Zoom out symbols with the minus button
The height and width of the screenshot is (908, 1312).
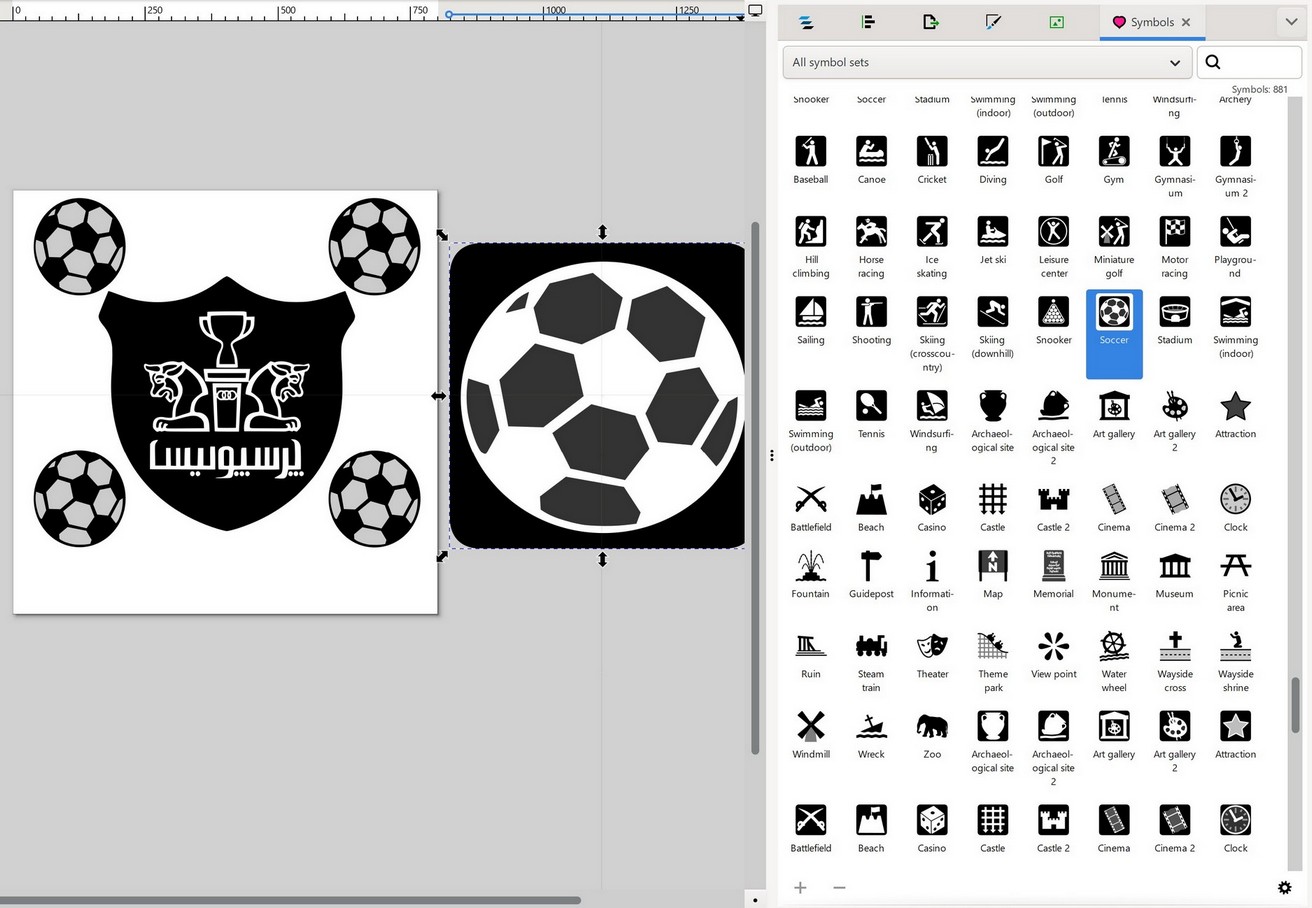click(839, 887)
